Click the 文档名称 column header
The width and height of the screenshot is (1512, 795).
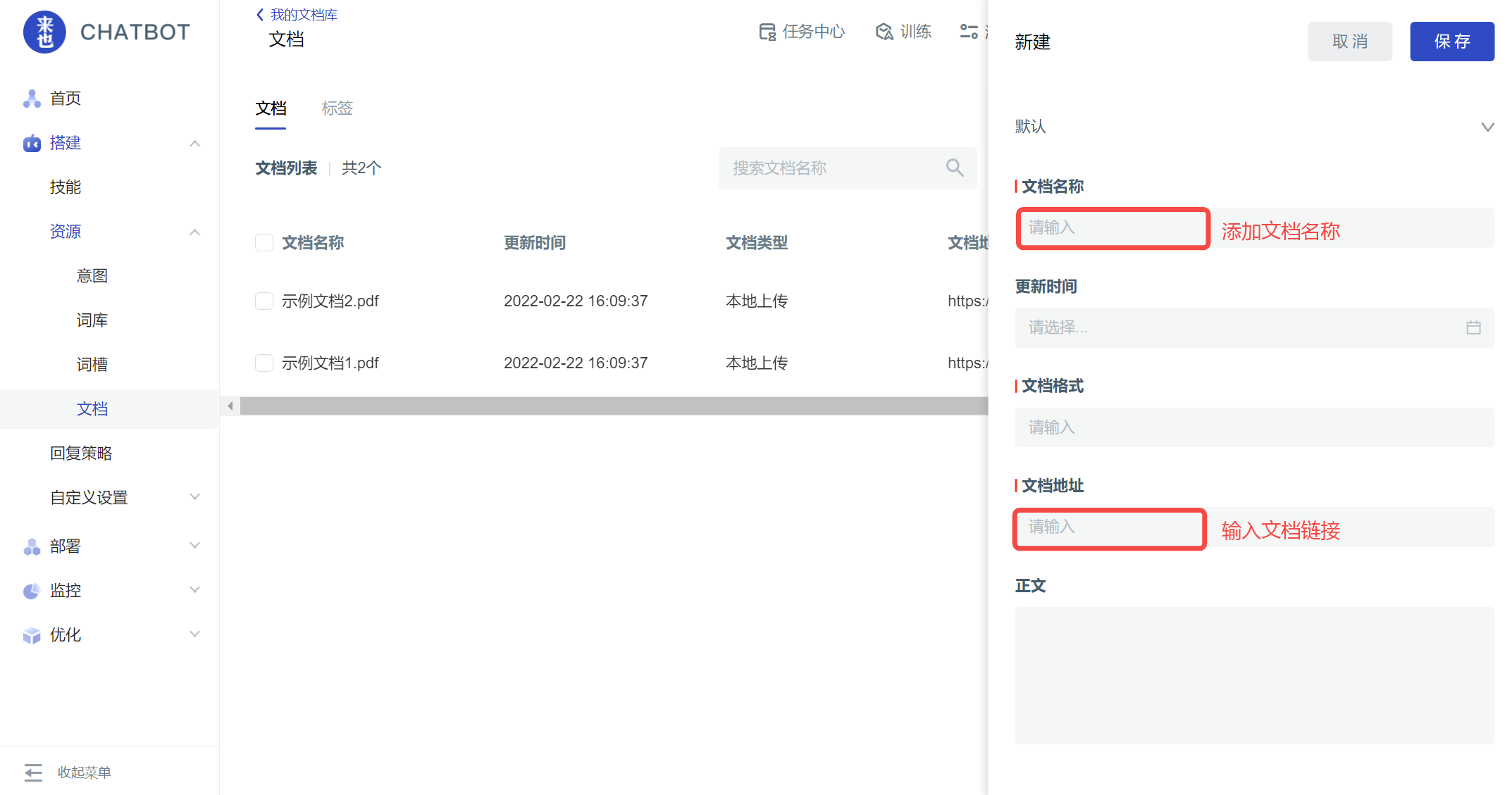coord(313,243)
